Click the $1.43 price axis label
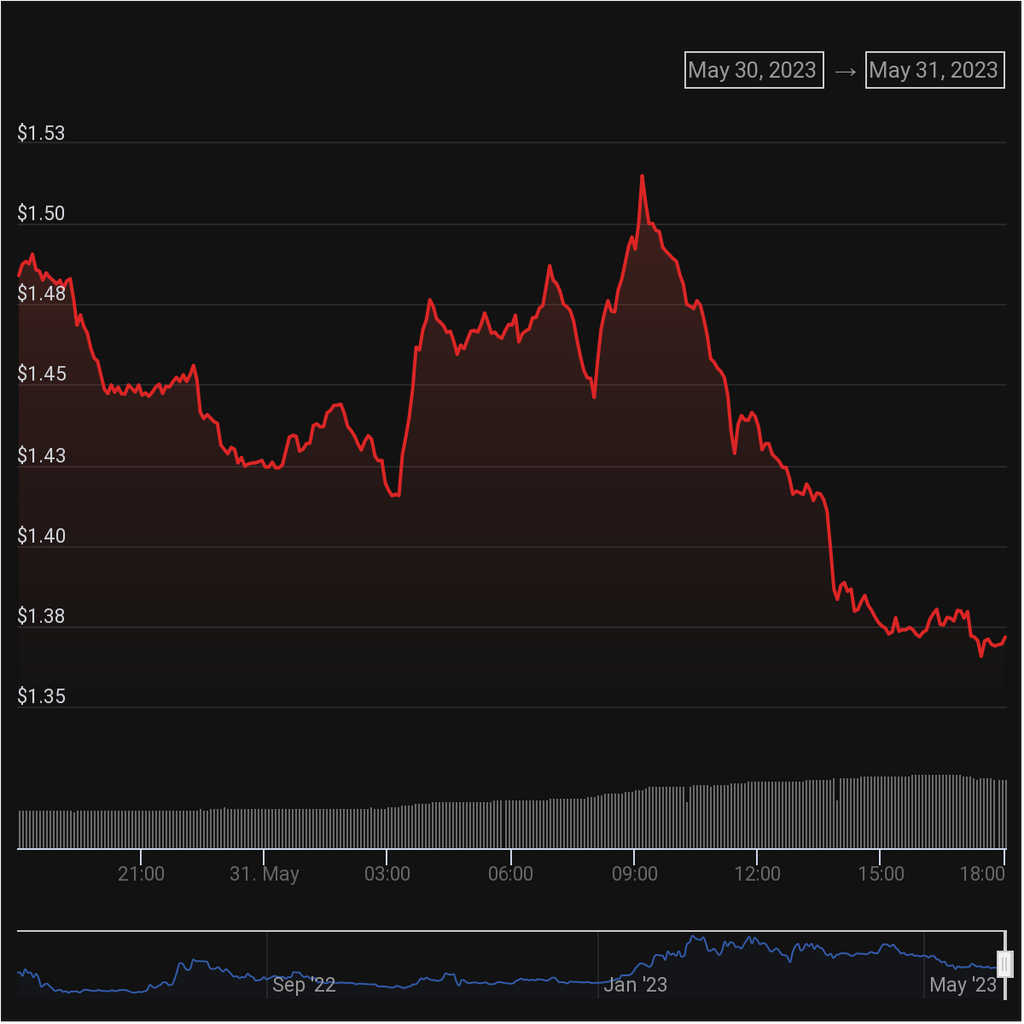 [x=41, y=455]
